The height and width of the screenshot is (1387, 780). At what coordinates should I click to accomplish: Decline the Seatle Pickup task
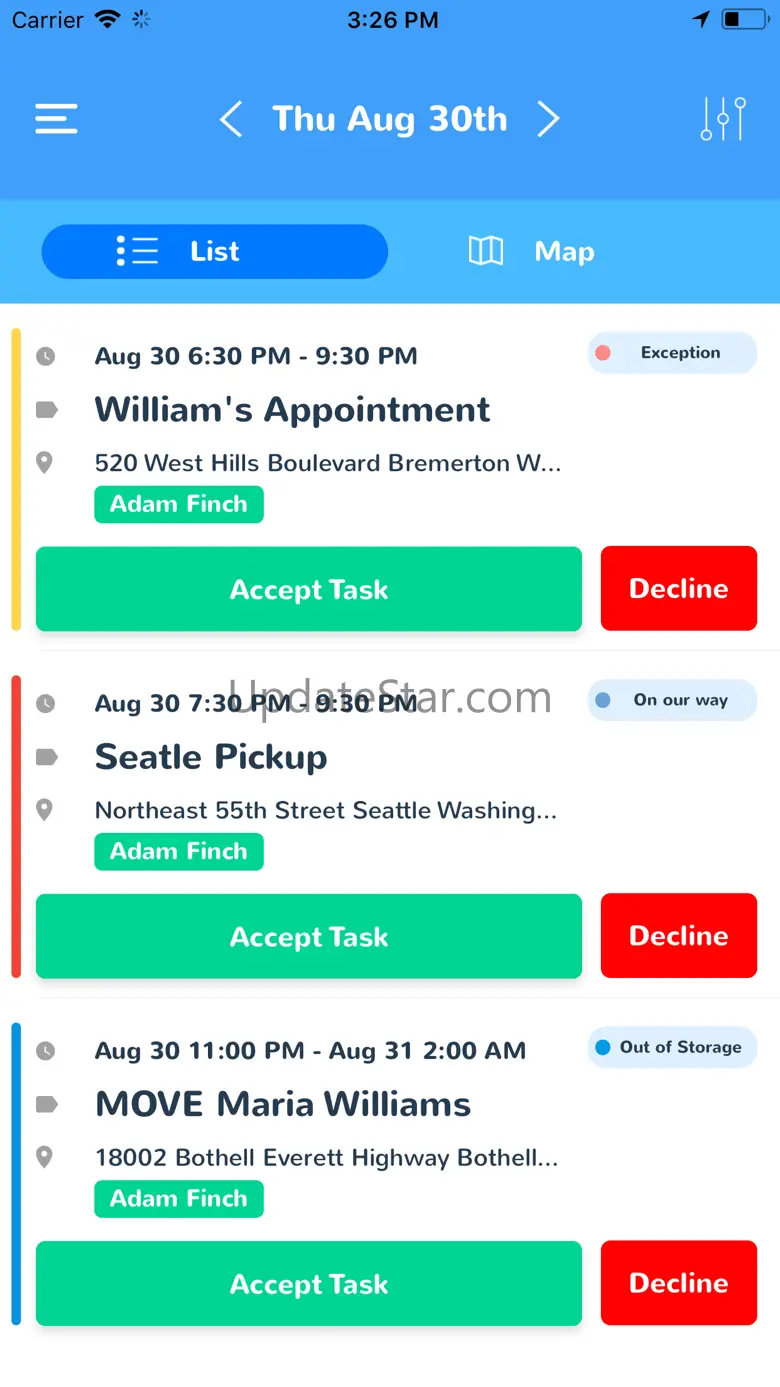click(x=678, y=935)
